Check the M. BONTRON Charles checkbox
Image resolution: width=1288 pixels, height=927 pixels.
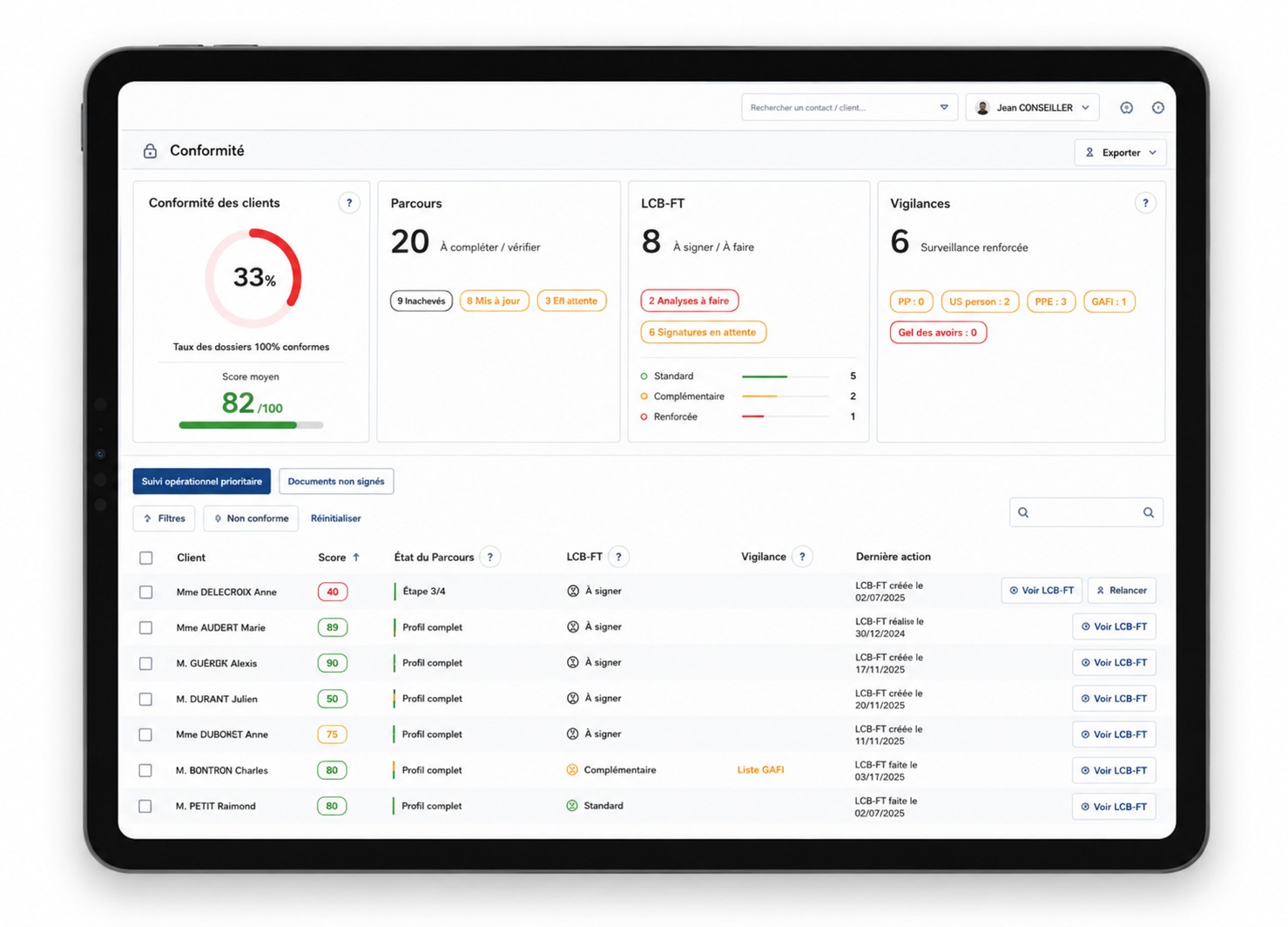click(145, 770)
